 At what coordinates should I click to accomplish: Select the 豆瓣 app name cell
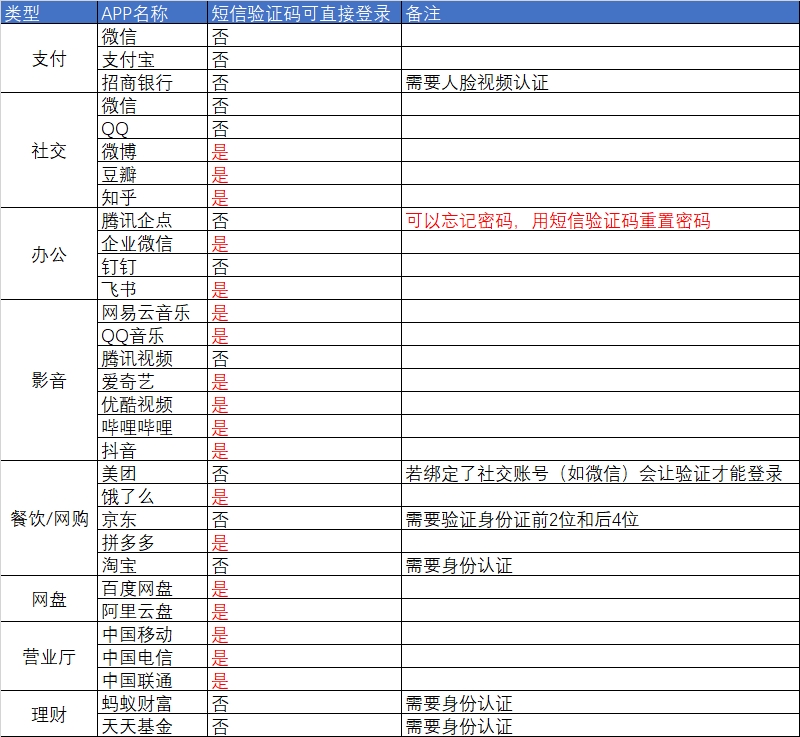[x=153, y=173]
